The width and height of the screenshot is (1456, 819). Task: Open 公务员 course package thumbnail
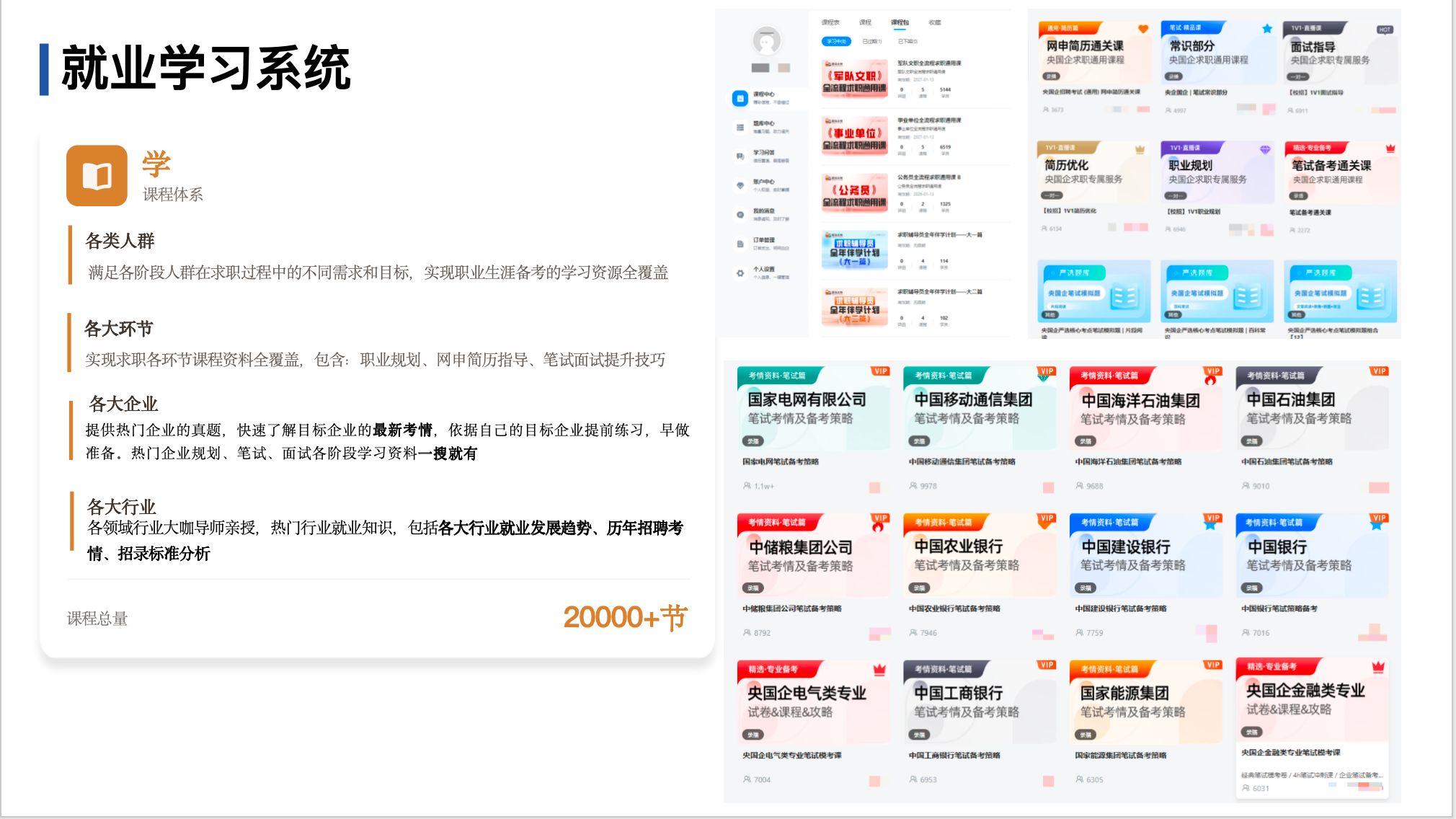[855, 193]
